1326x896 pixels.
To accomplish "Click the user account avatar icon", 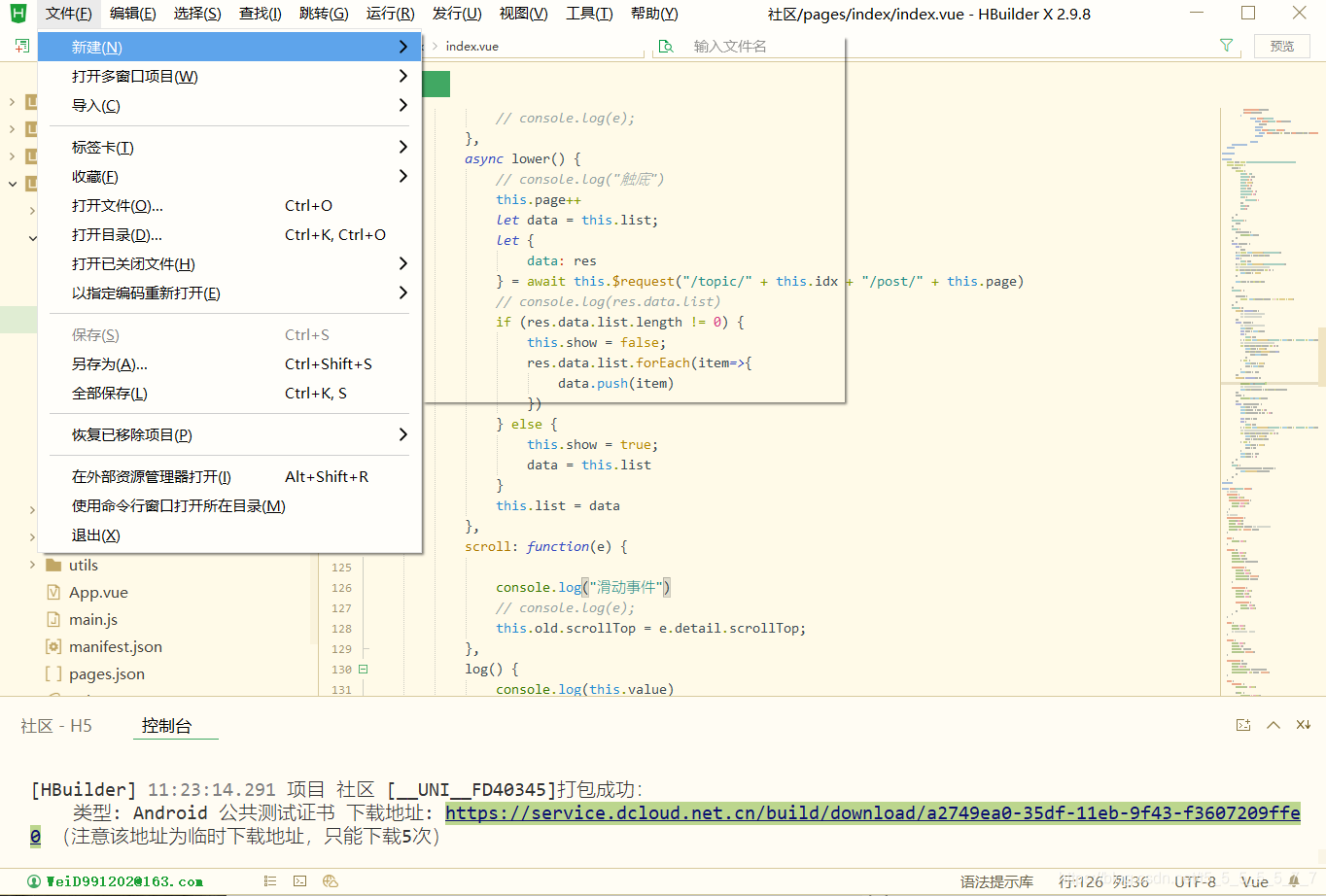I will 34,881.
